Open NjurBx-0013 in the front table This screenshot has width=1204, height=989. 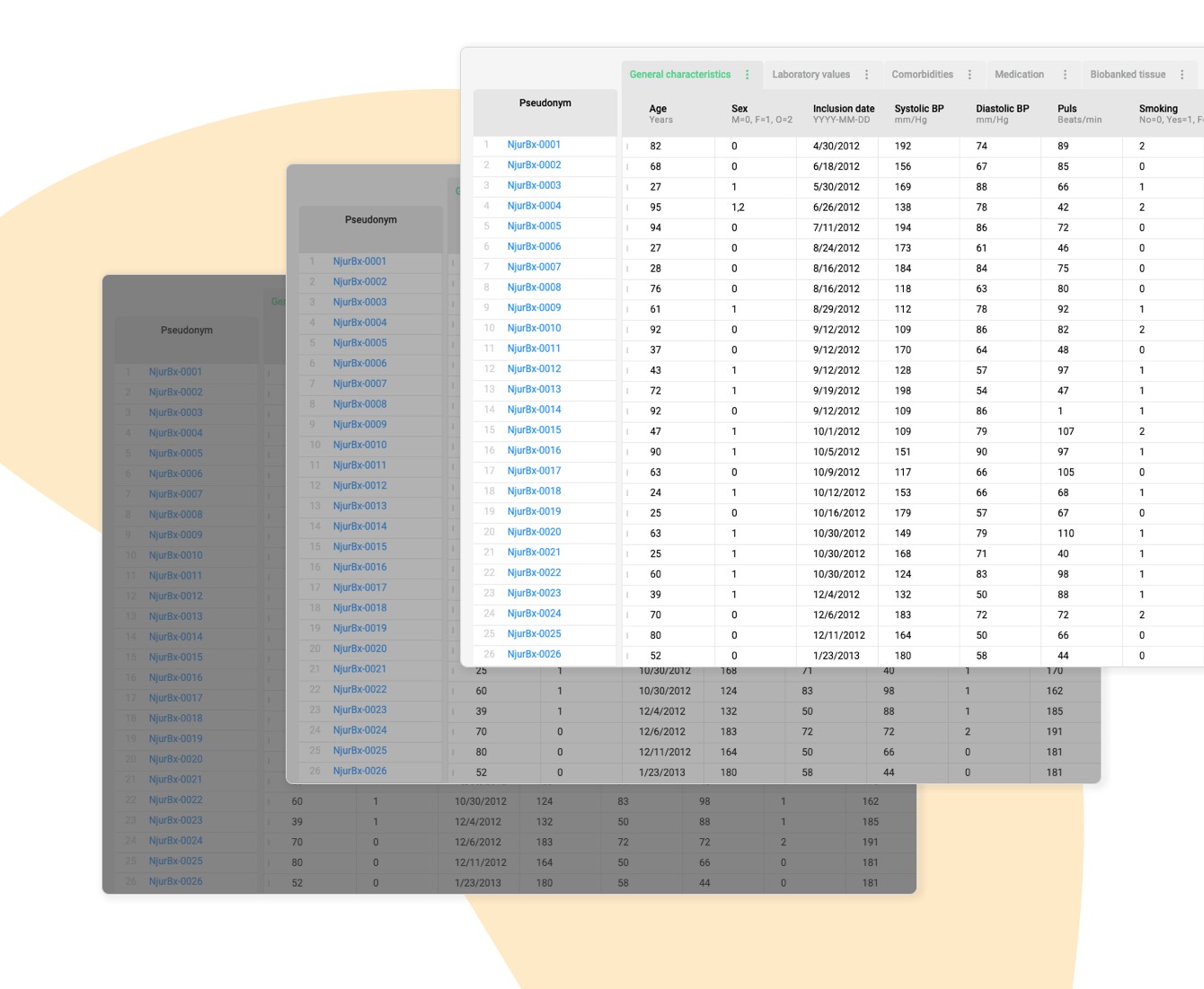534,389
